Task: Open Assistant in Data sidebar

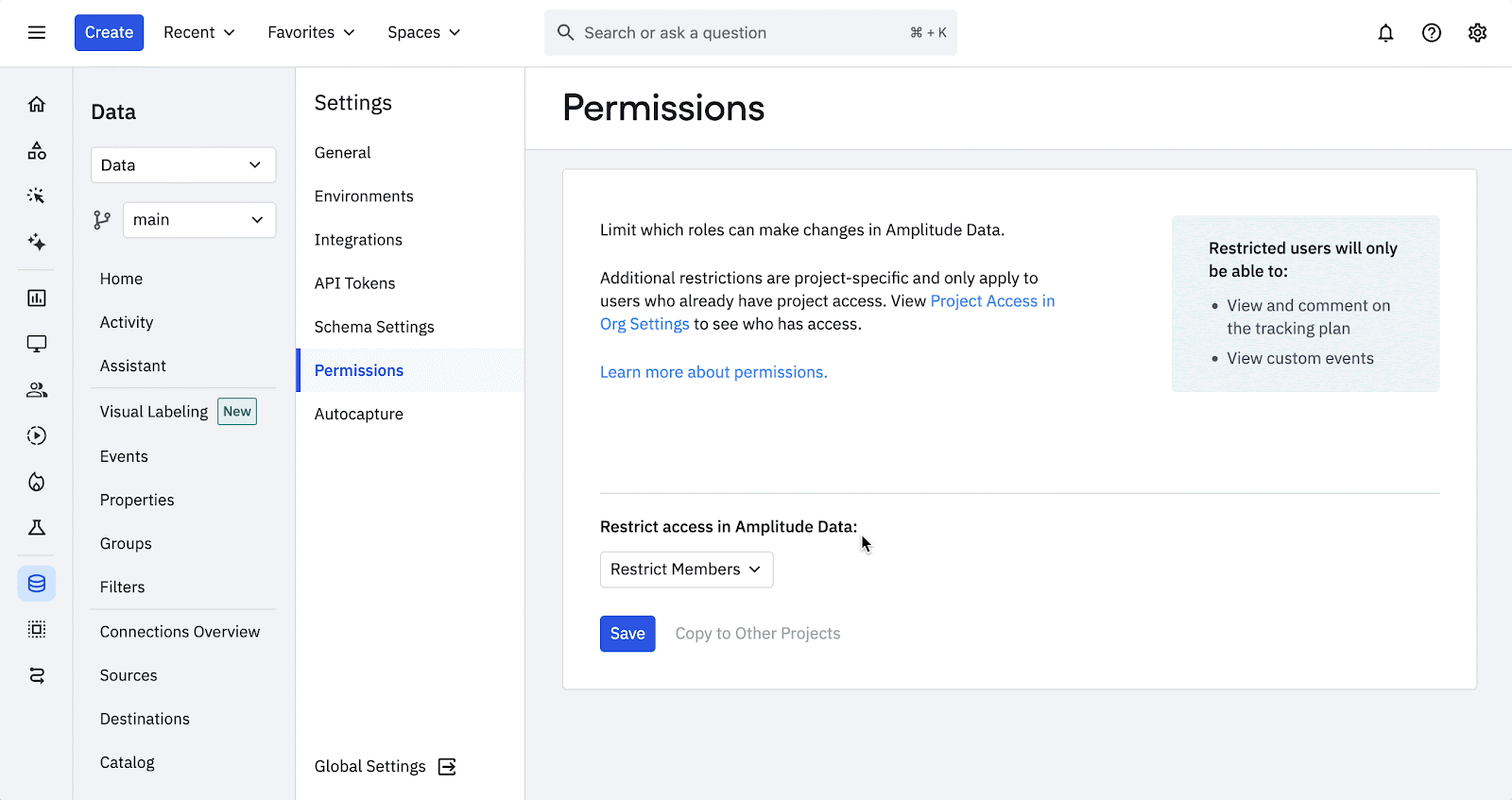Action: point(133,366)
